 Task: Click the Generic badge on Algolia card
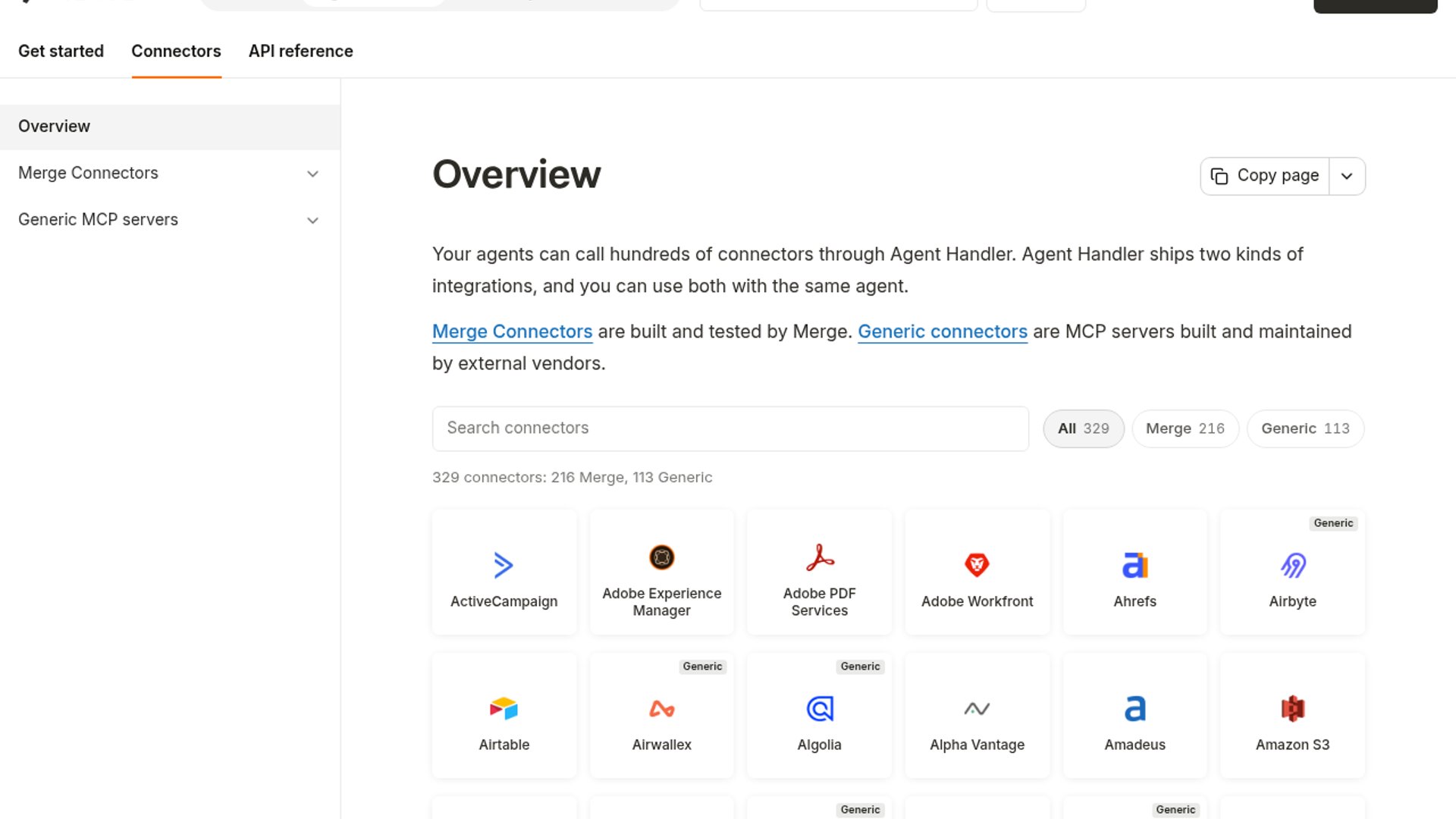pyautogui.click(x=860, y=667)
